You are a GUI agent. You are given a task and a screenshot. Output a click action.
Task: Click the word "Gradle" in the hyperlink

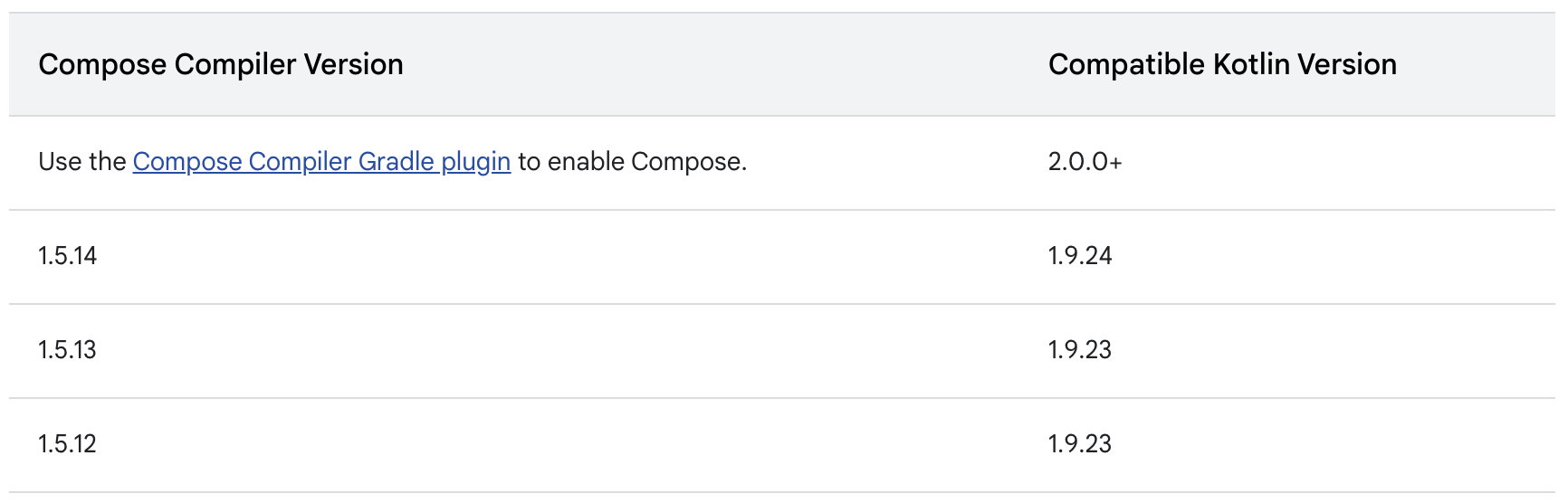[x=397, y=162]
